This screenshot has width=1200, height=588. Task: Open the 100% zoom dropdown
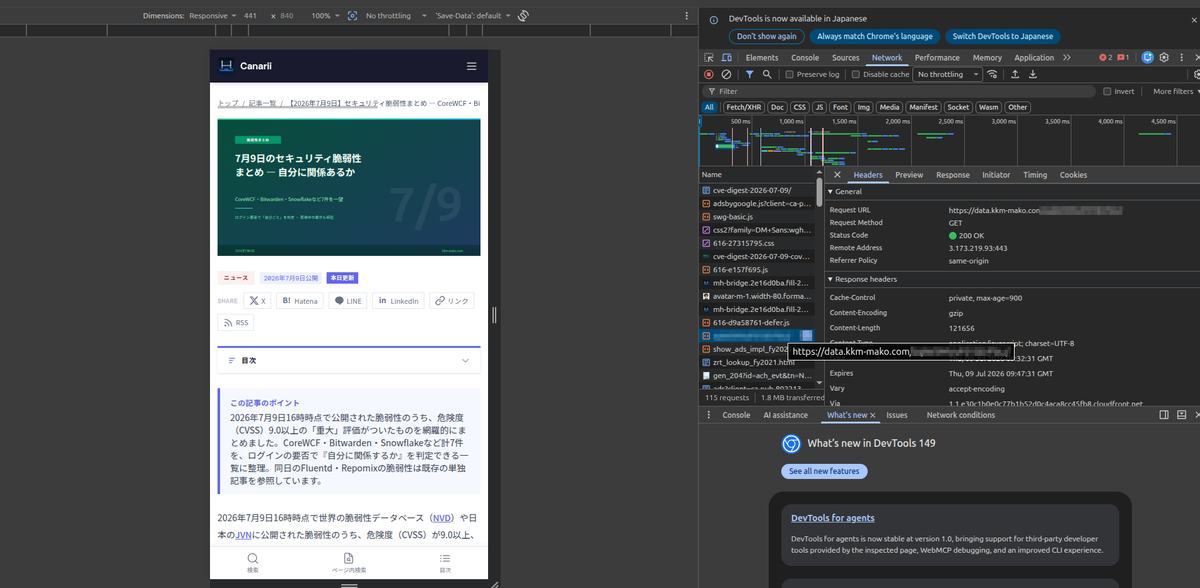(x=324, y=16)
